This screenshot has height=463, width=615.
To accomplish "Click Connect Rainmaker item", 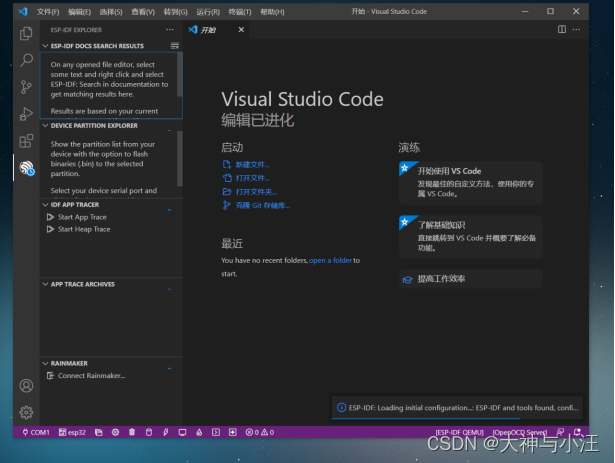I will pyautogui.click(x=91, y=376).
